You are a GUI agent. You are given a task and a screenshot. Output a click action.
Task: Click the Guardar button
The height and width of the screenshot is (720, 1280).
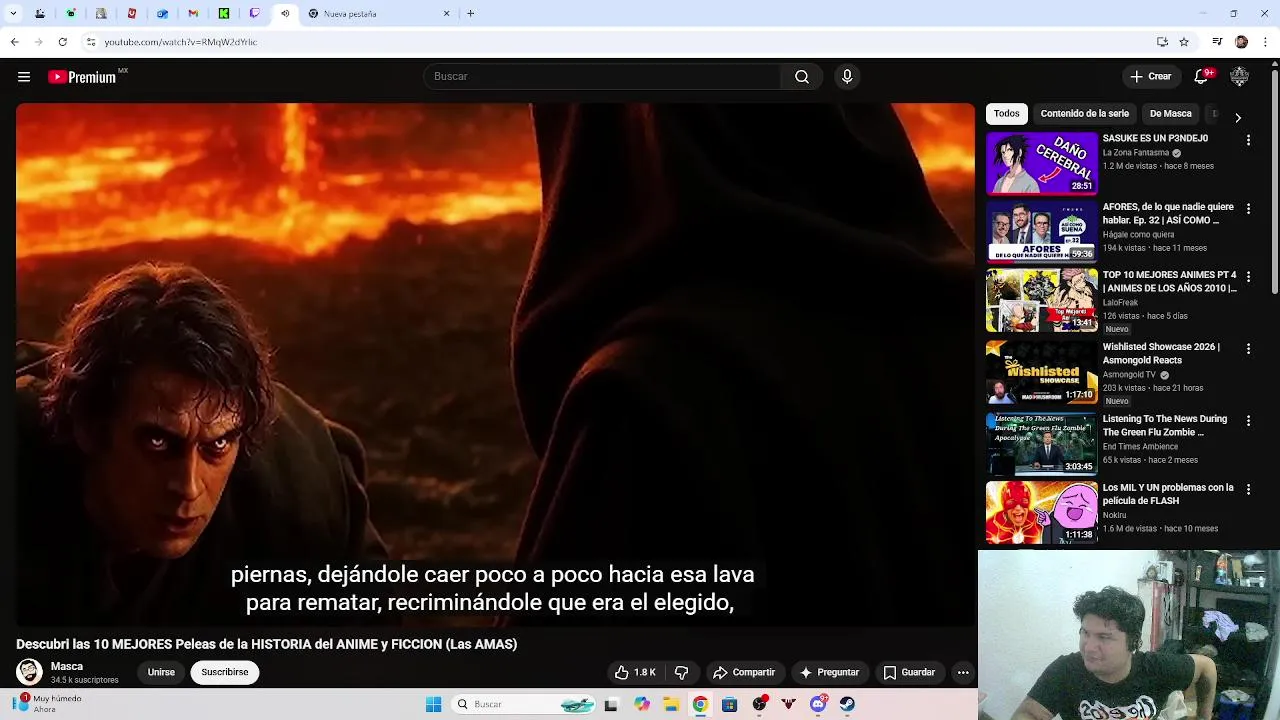point(909,673)
